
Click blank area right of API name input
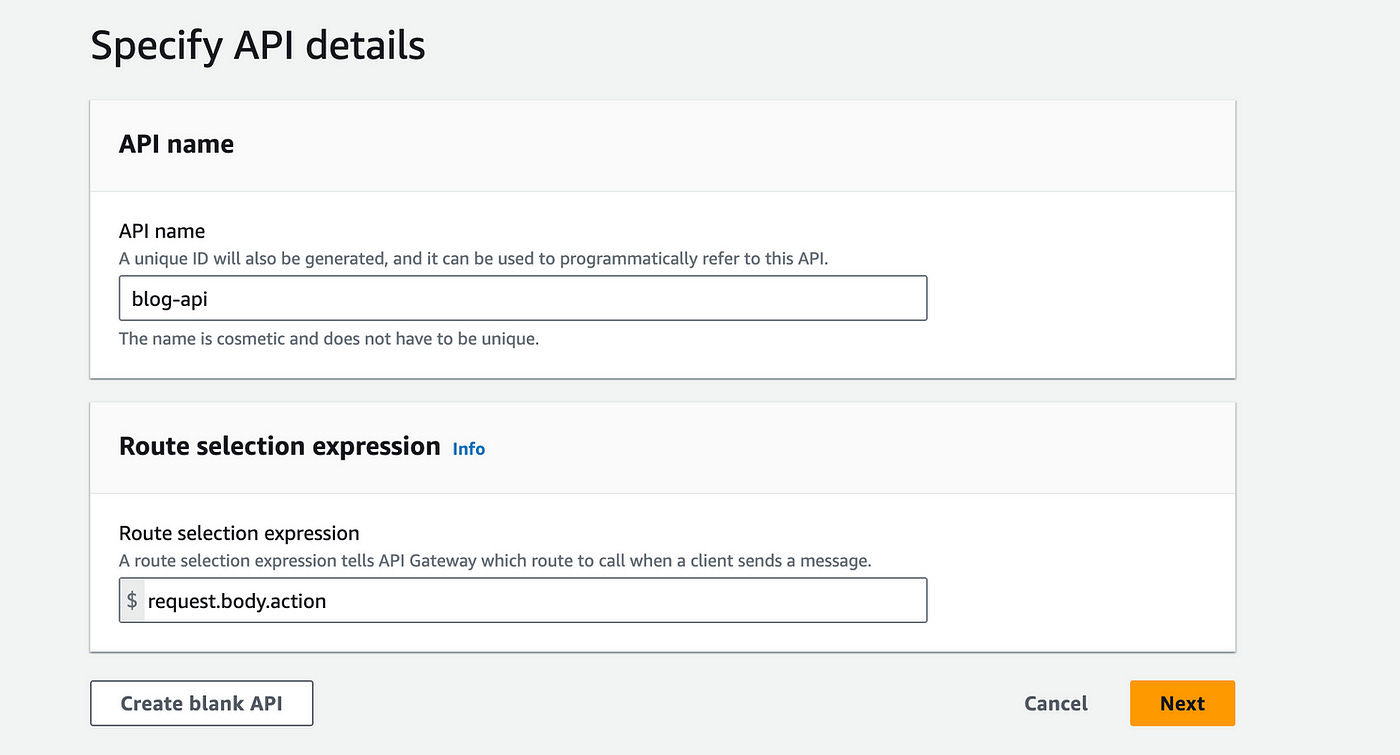pos(1080,298)
